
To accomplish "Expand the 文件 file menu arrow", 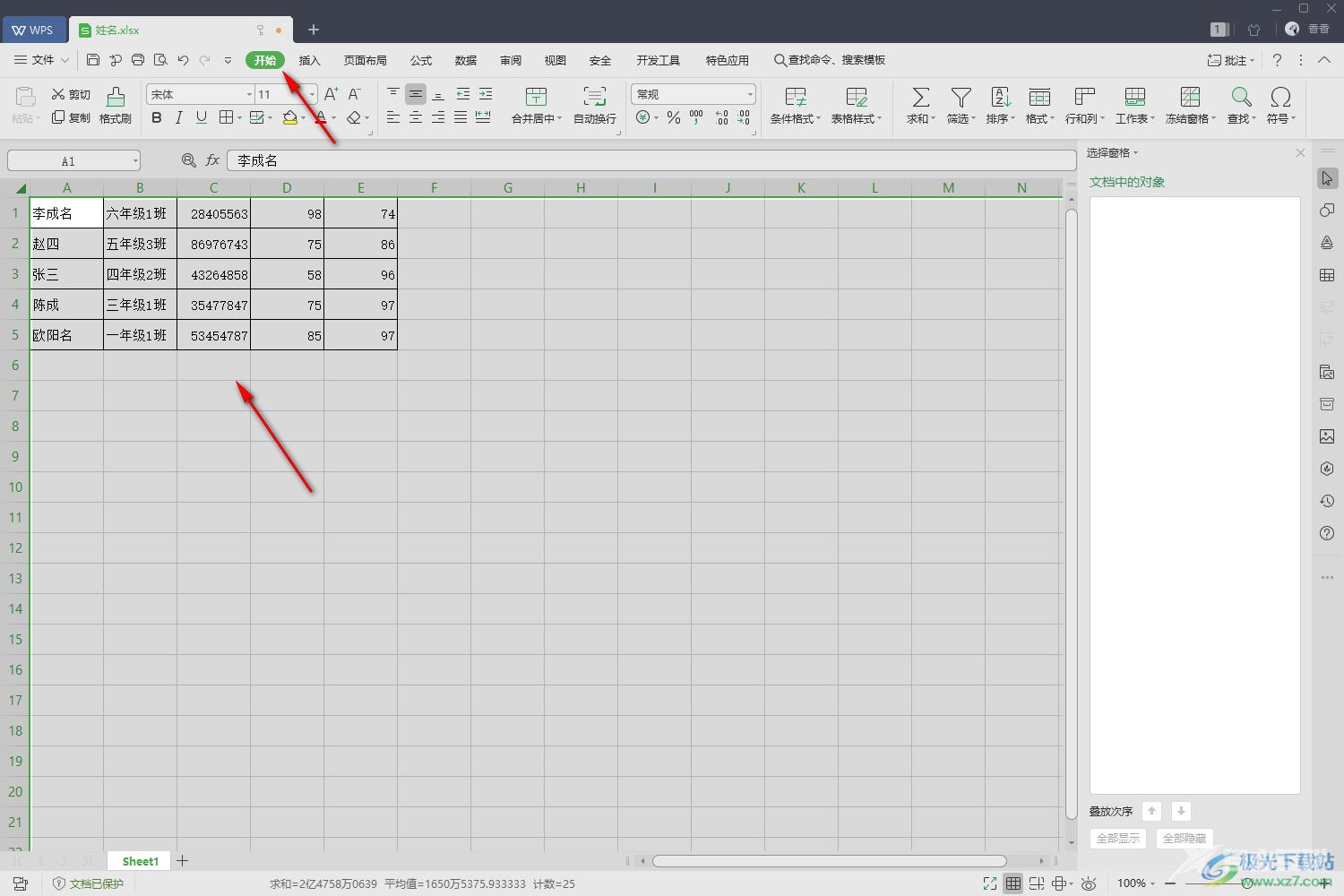I will 65,60.
